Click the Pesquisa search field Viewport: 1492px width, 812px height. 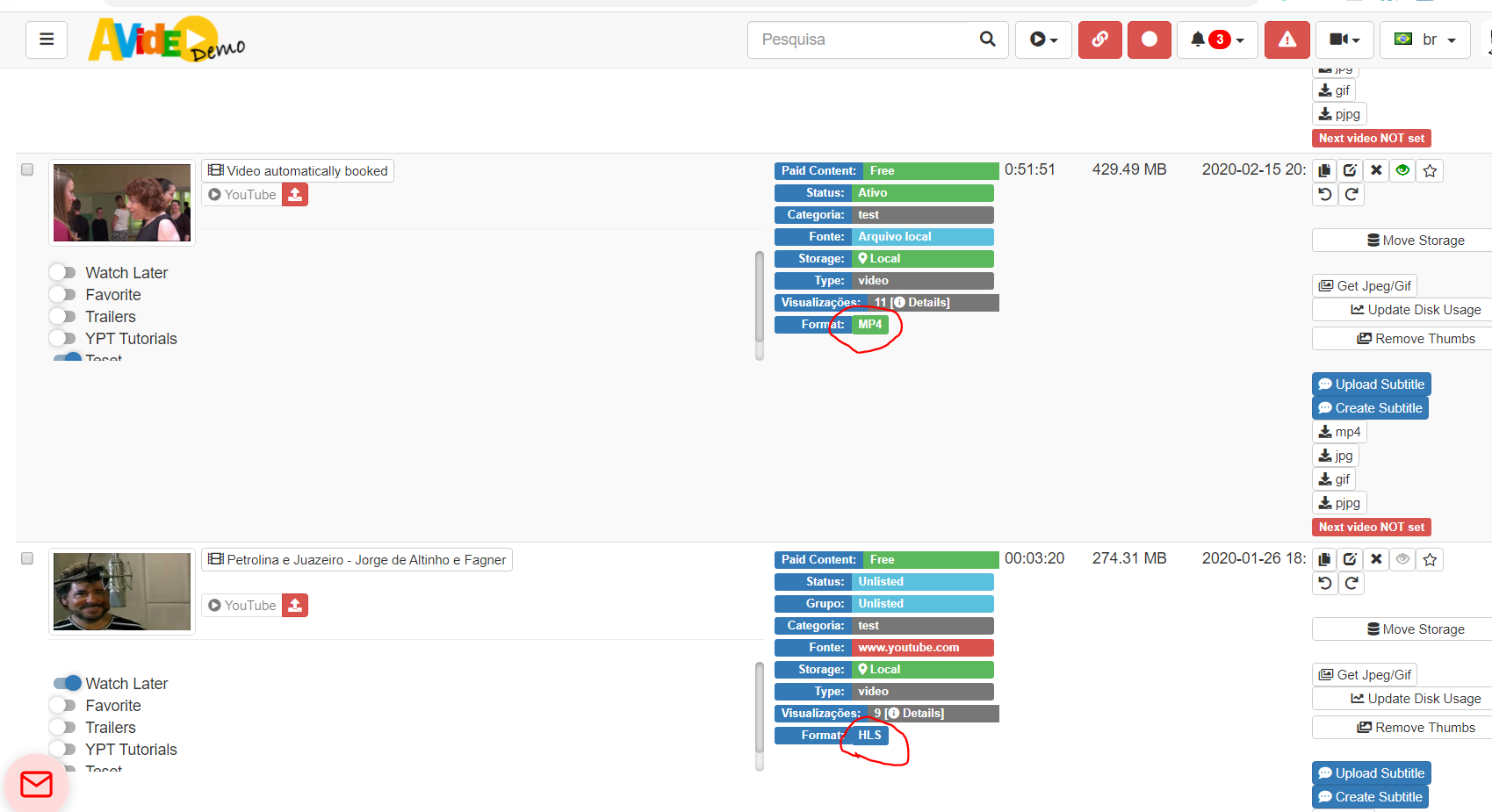point(859,40)
